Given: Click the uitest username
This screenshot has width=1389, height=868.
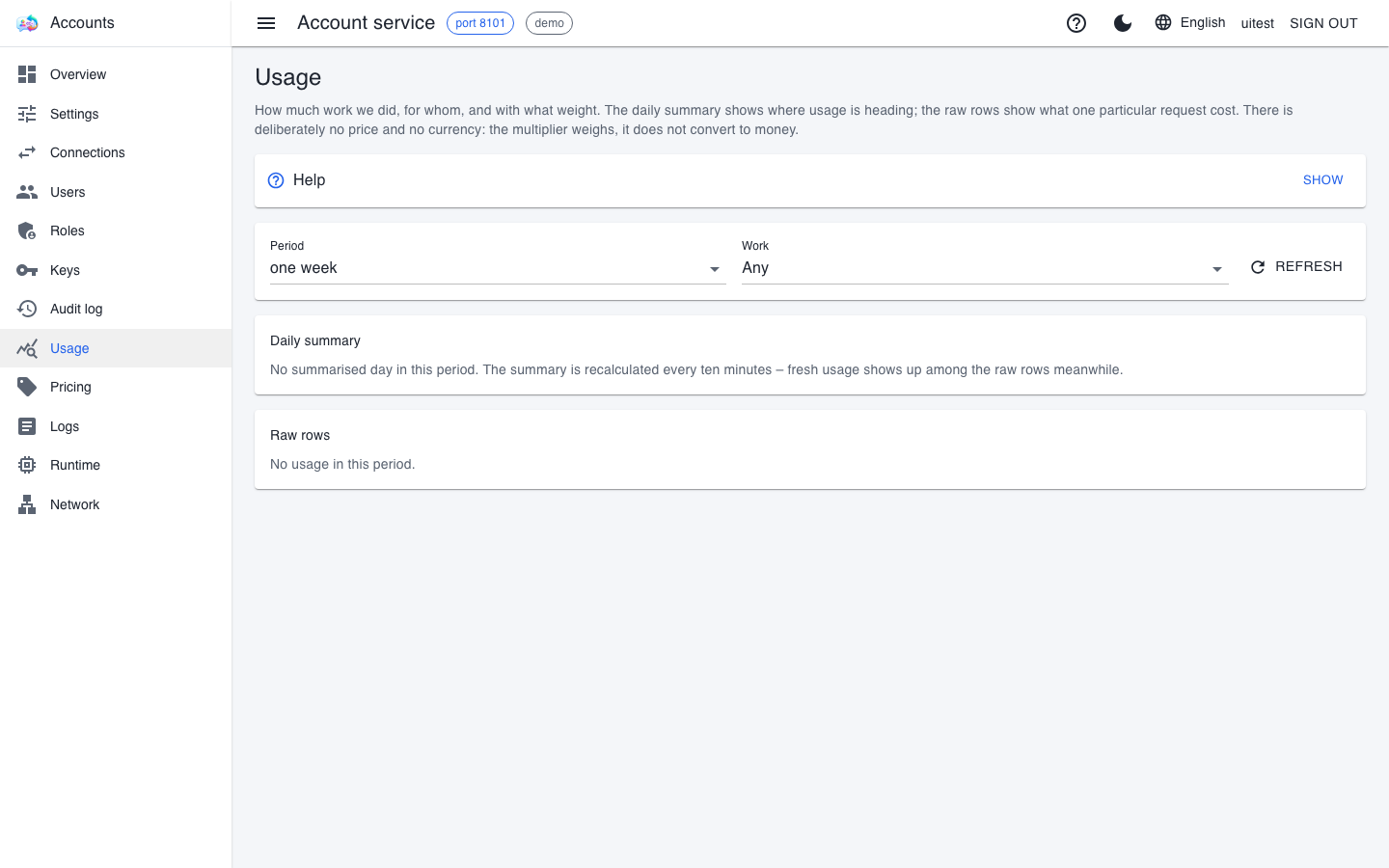Looking at the screenshot, I should (x=1257, y=23).
